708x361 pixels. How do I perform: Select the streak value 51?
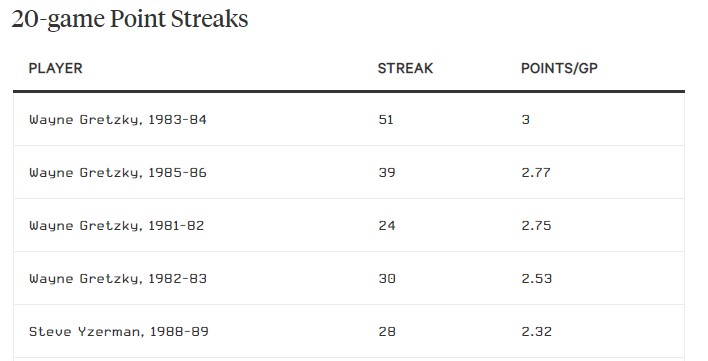[386, 120]
